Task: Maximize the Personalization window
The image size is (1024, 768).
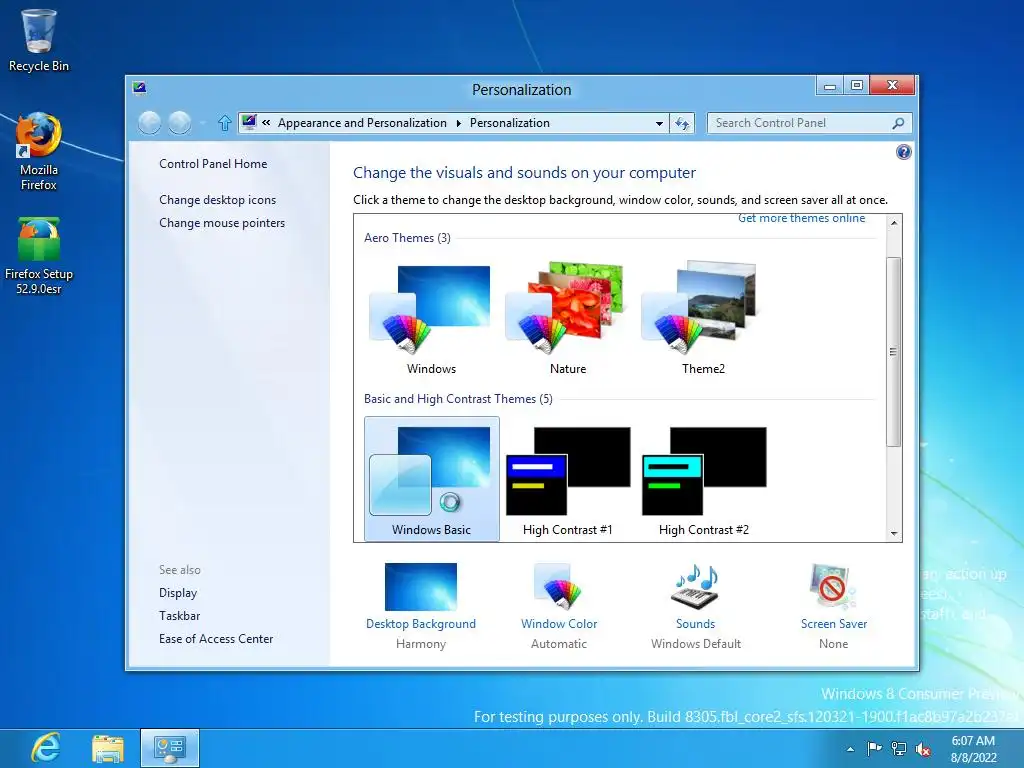Action: point(857,86)
